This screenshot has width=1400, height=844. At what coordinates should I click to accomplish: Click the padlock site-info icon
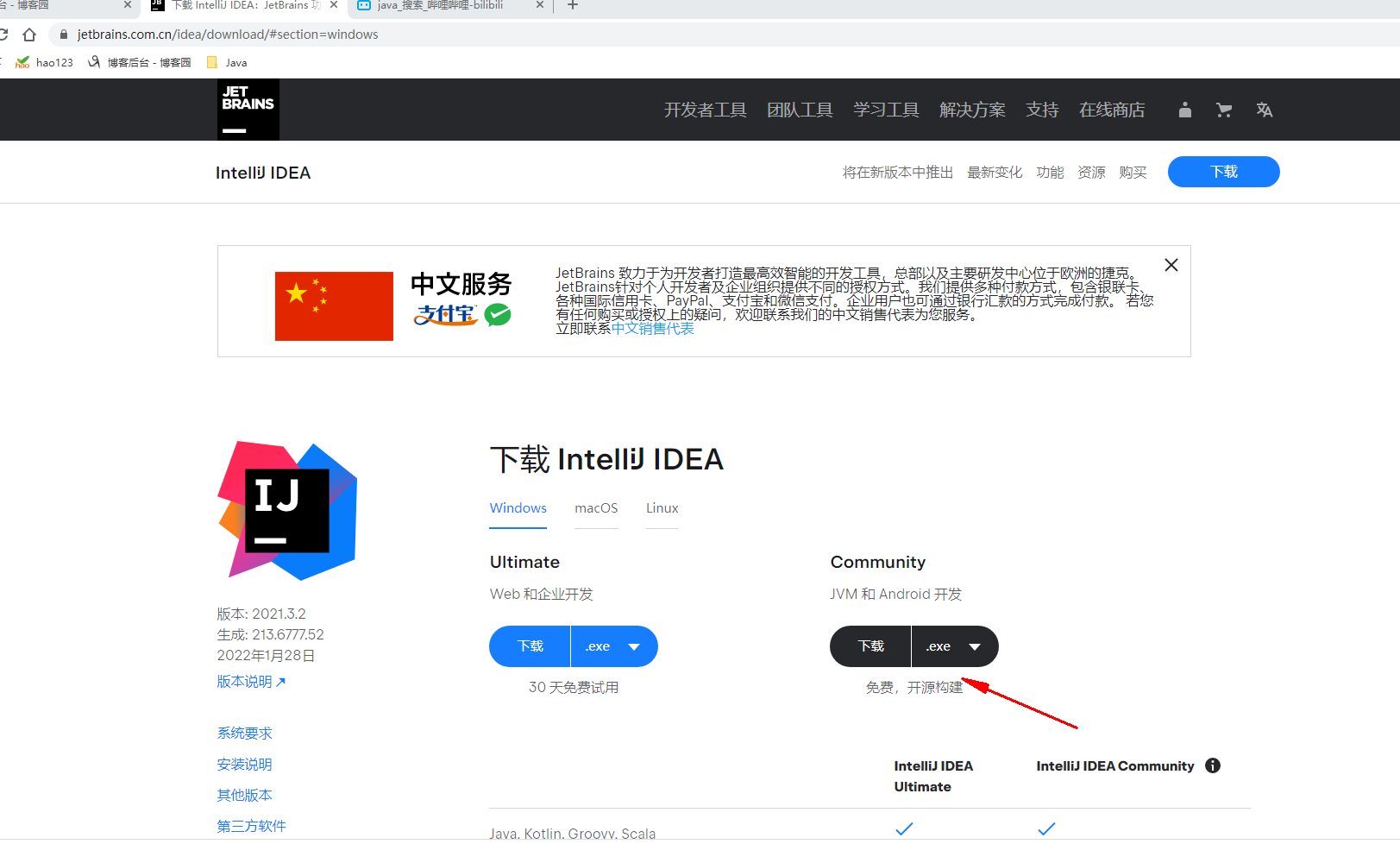pyautogui.click(x=63, y=35)
